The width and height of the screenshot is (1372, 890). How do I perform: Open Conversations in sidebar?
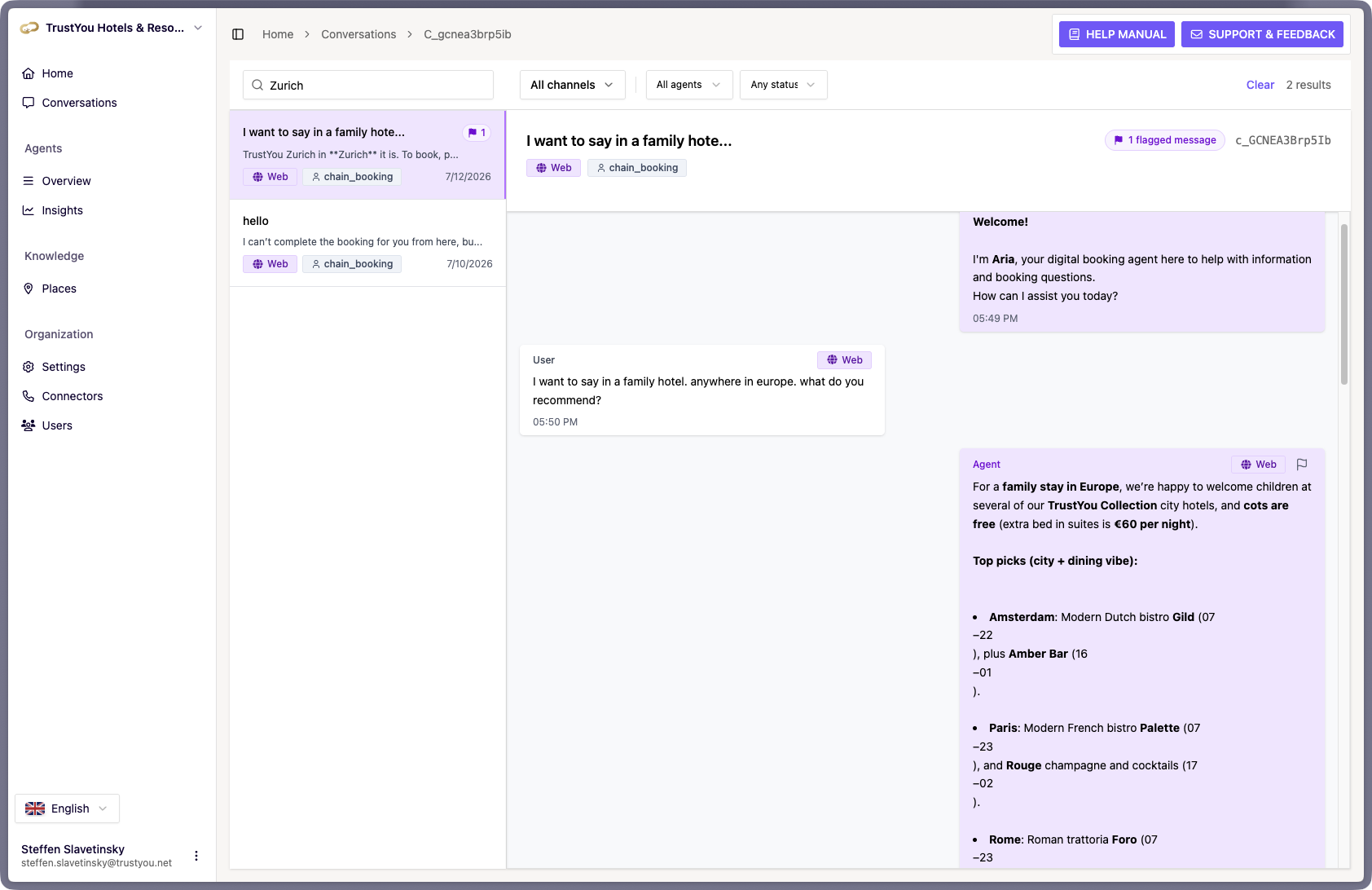[79, 103]
